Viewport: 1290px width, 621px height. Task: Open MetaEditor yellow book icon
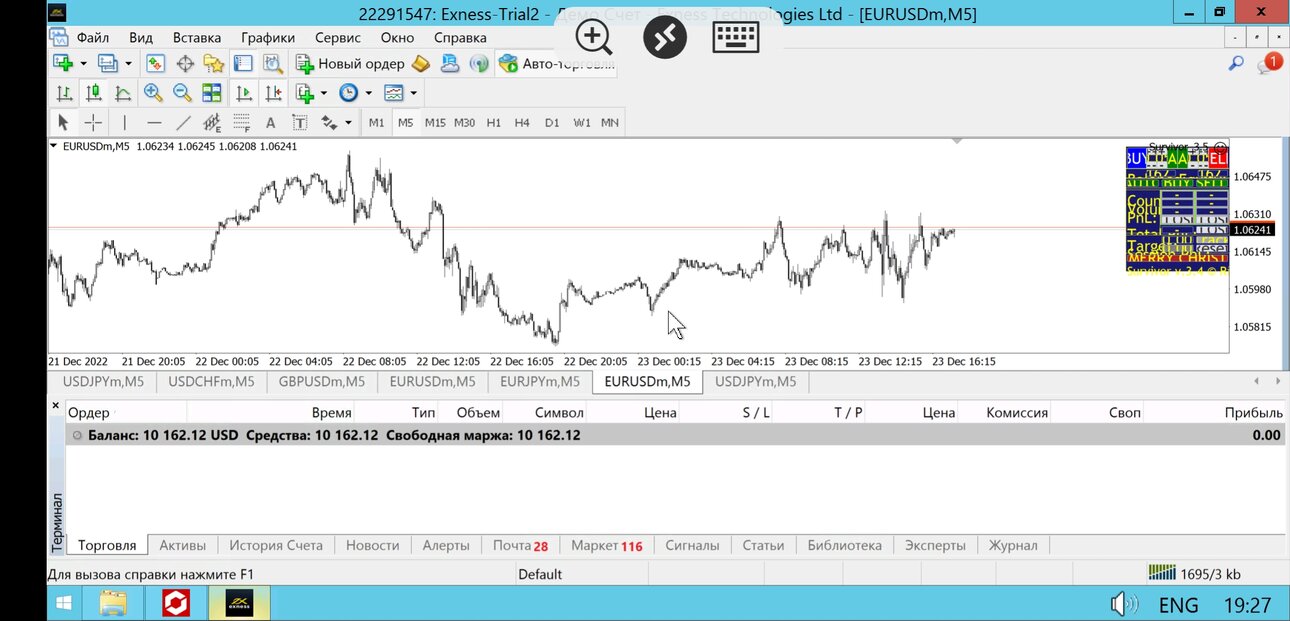[421, 64]
